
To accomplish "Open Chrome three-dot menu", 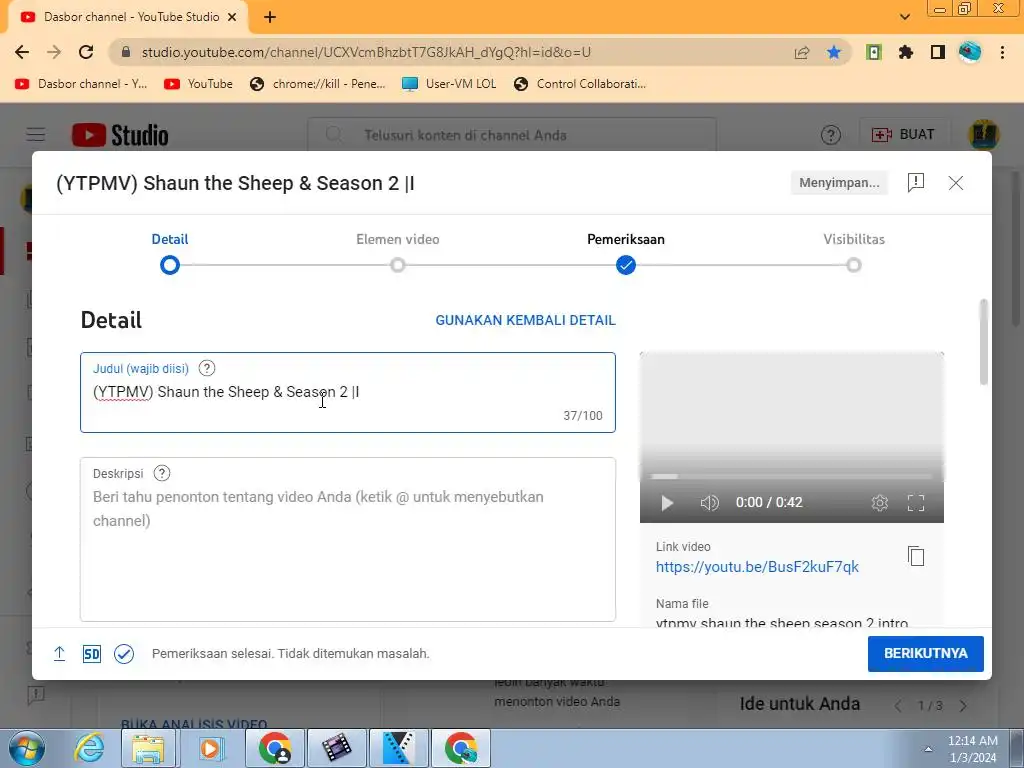I will pos(1002,52).
